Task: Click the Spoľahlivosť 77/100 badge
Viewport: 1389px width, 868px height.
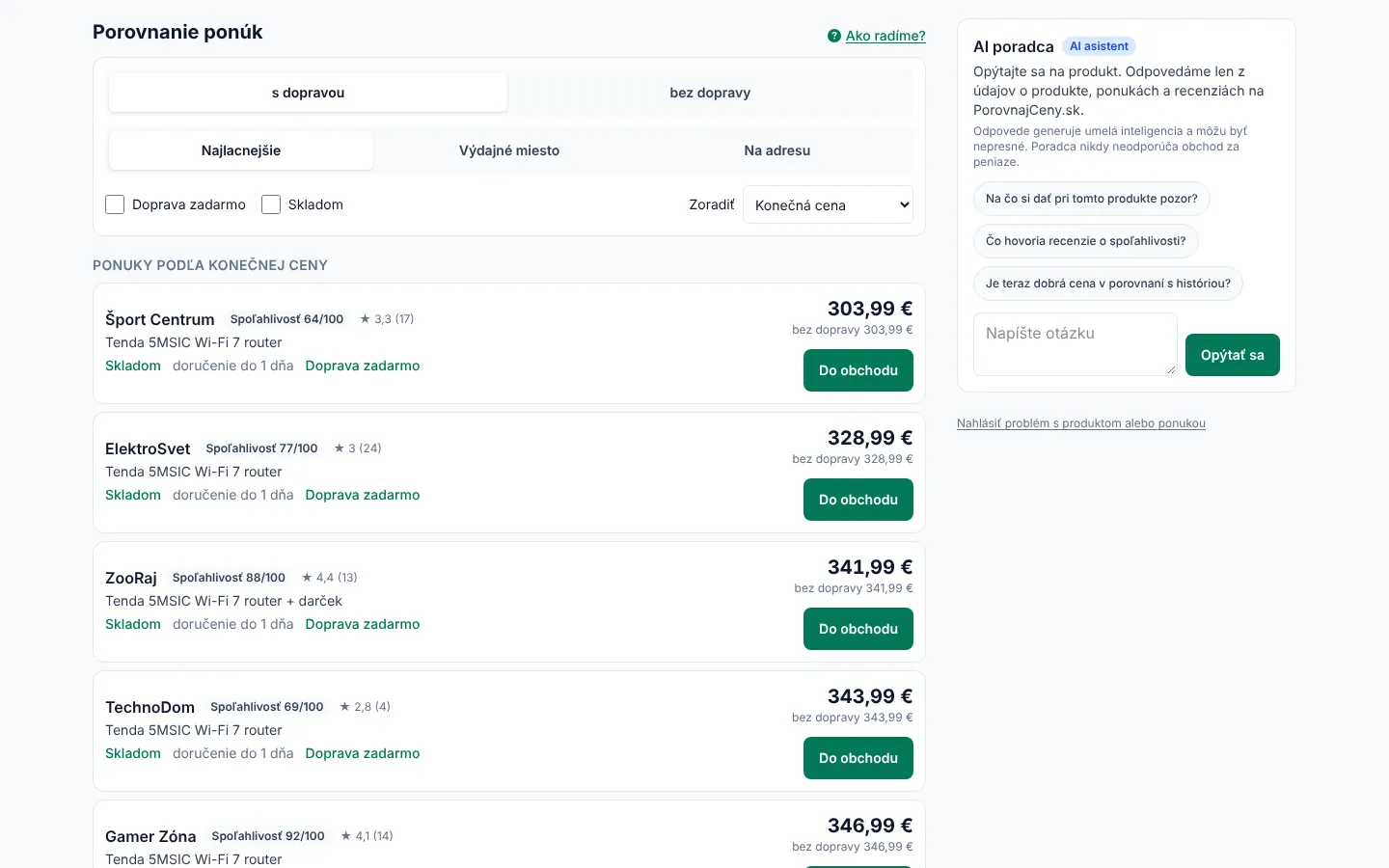Action: click(261, 448)
